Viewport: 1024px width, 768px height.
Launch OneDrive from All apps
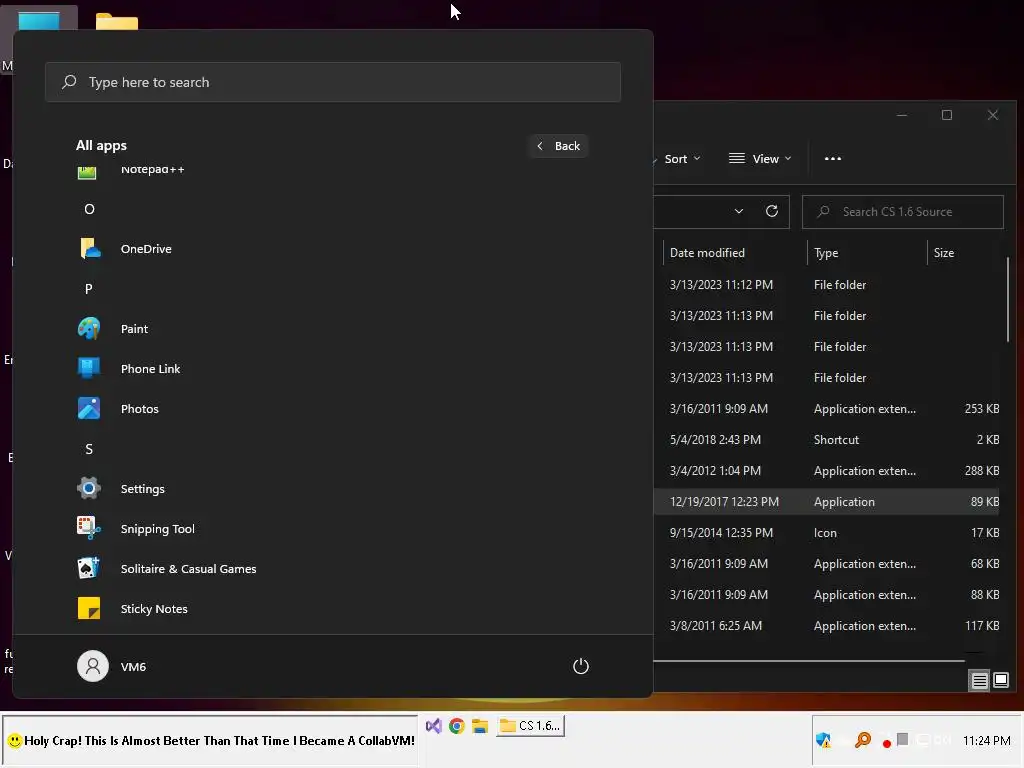coord(146,249)
